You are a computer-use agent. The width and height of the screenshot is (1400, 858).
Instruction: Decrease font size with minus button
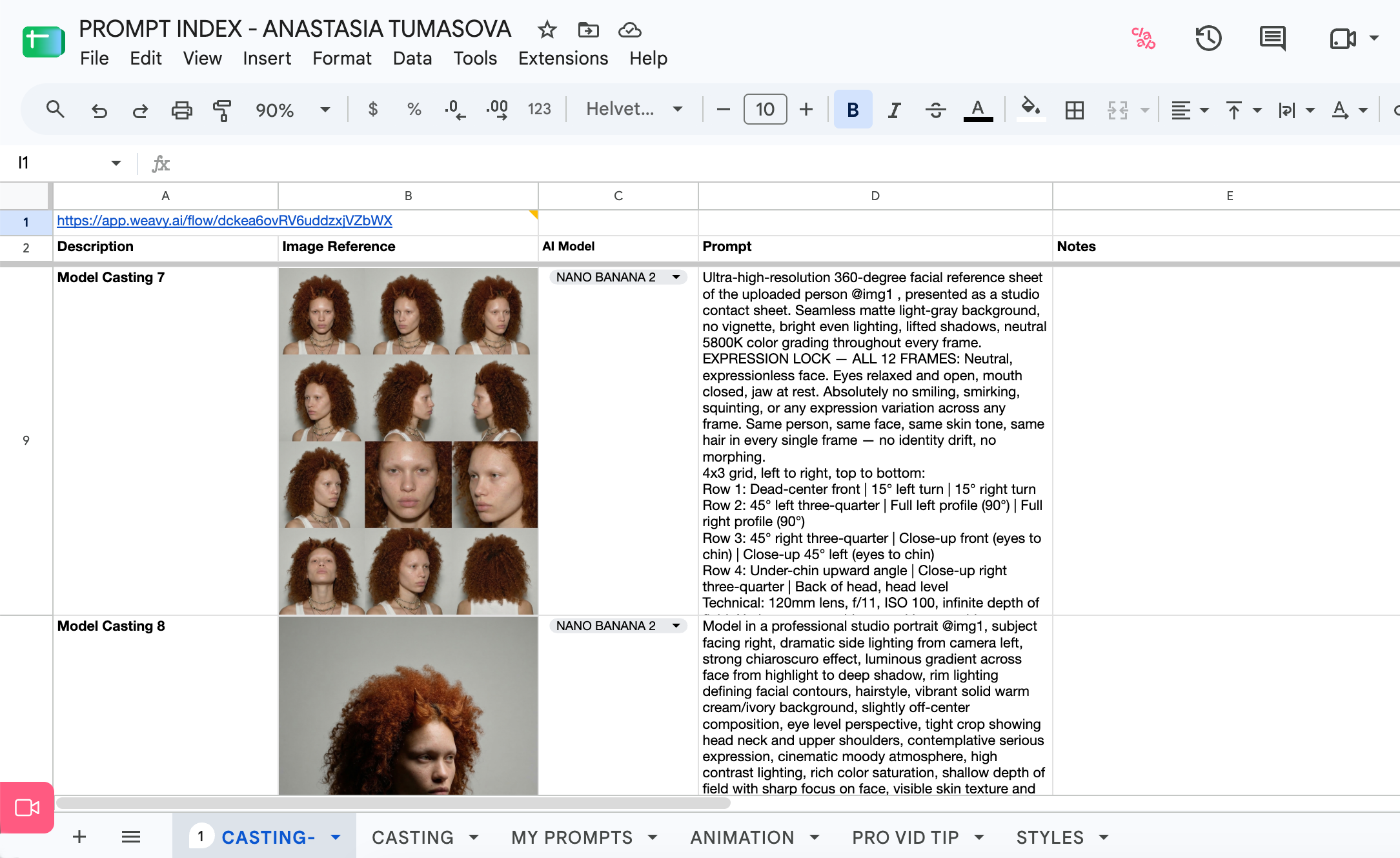pyautogui.click(x=724, y=110)
